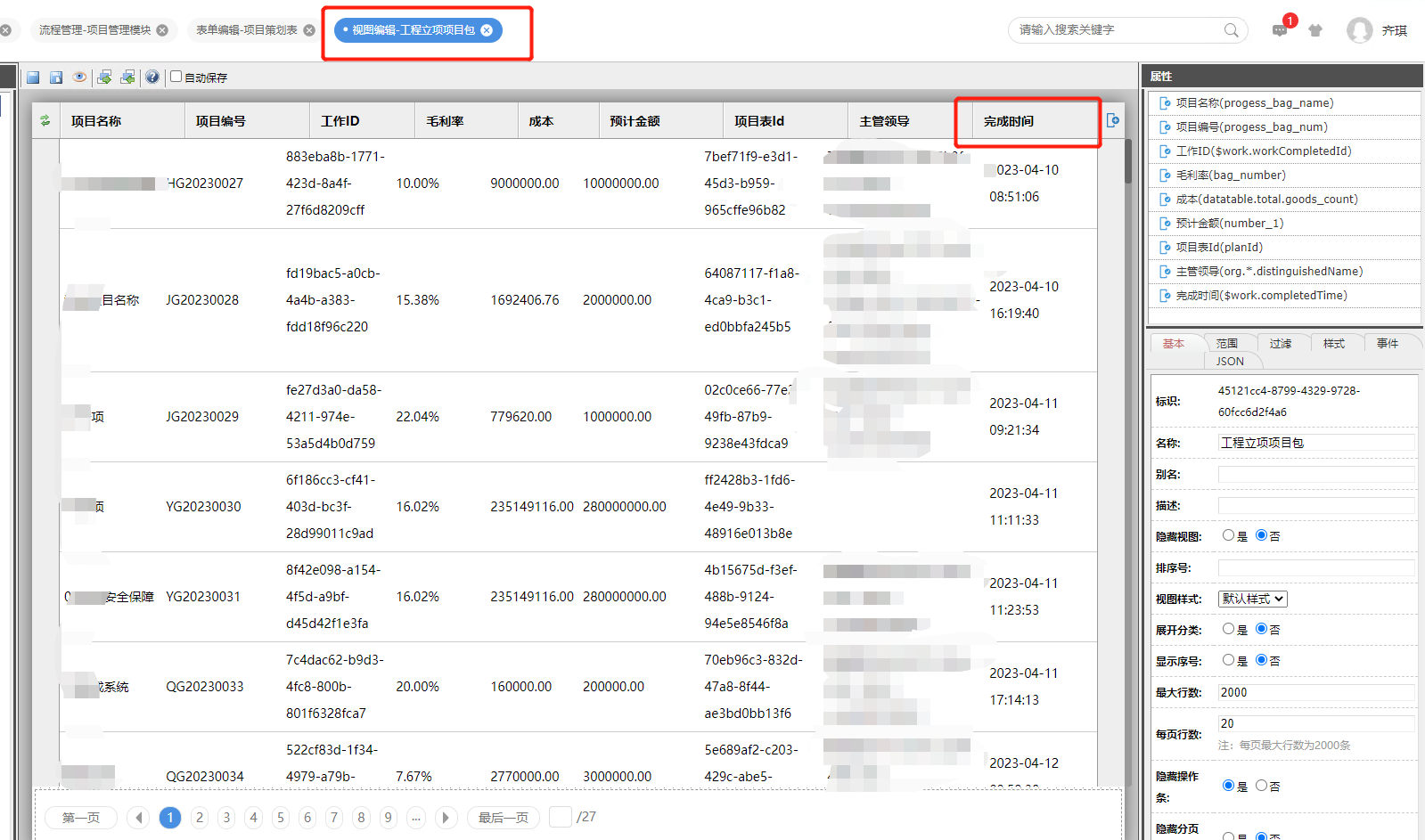The height and width of the screenshot is (840, 1425).
Task: Set 显示序号 to 是
Action: pyautogui.click(x=1229, y=660)
